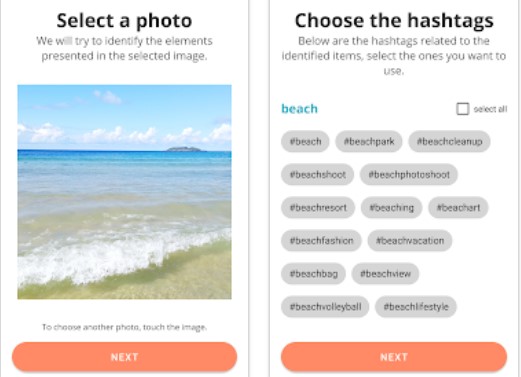521x377 pixels.
Task: Click NEXT under the beach photo
Action: tap(124, 357)
